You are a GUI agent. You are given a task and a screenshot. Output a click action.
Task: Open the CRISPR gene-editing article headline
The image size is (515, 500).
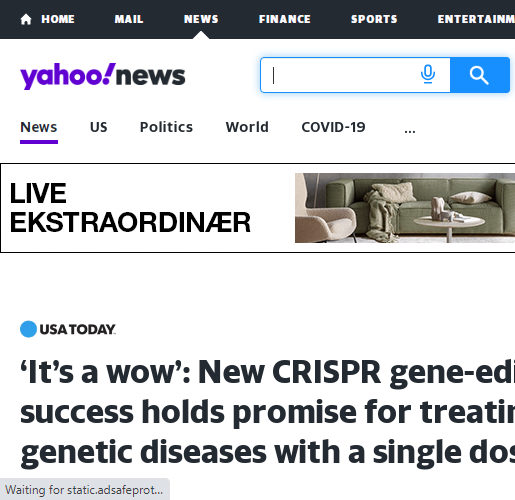[267, 412]
